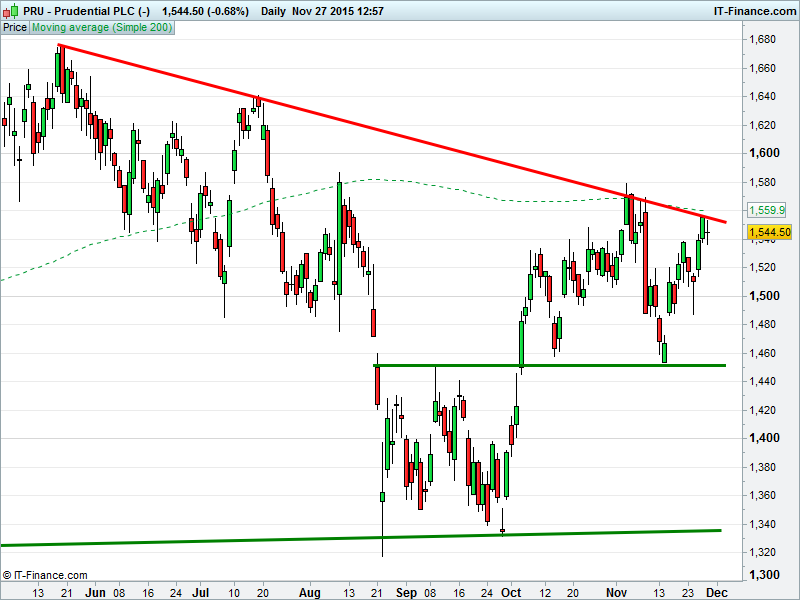
Task: Click the green 1,559.9 moving average tag
Action: coord(767,210)
